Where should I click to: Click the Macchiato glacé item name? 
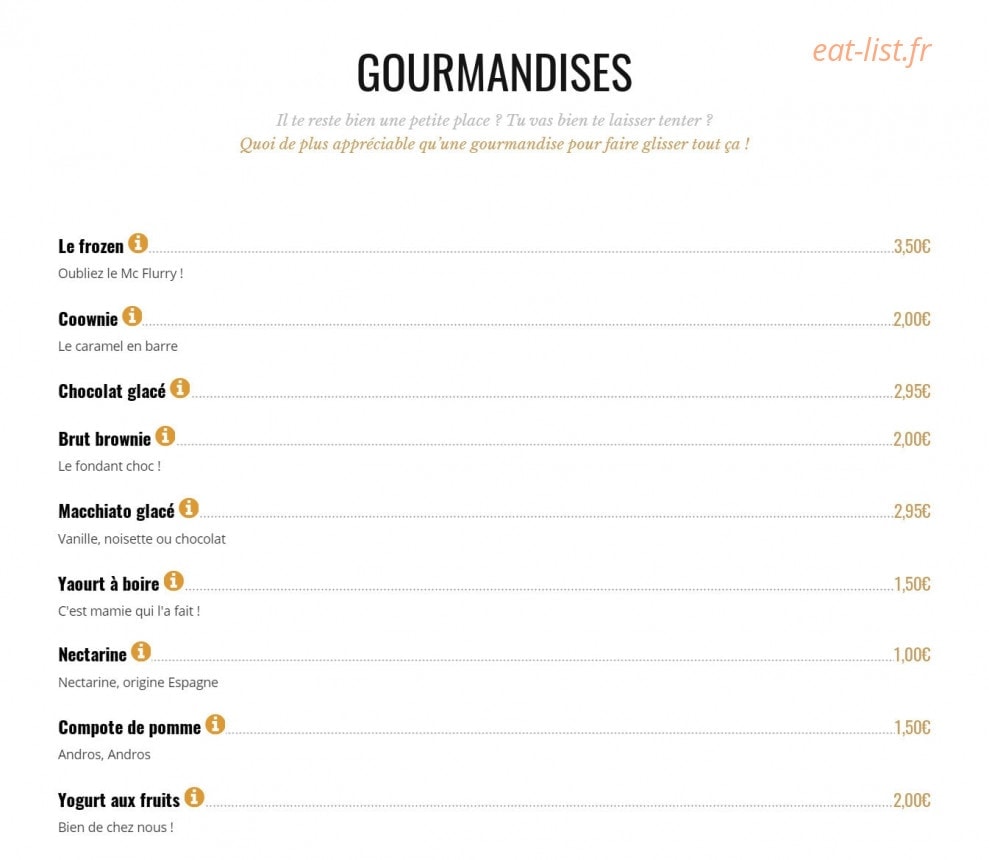coord(116,511)
